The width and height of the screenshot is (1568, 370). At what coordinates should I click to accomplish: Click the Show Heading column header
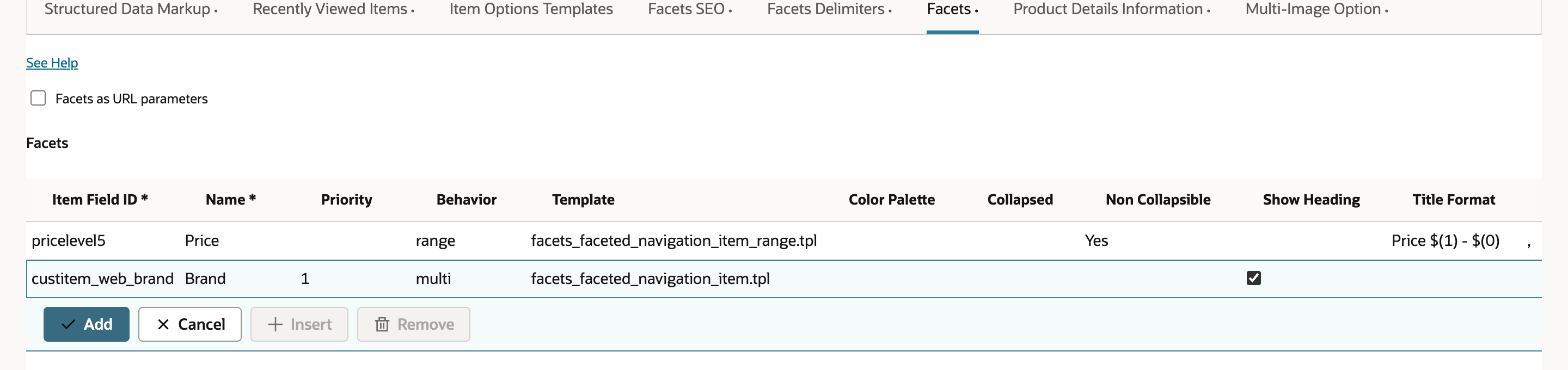[1311, 200]
